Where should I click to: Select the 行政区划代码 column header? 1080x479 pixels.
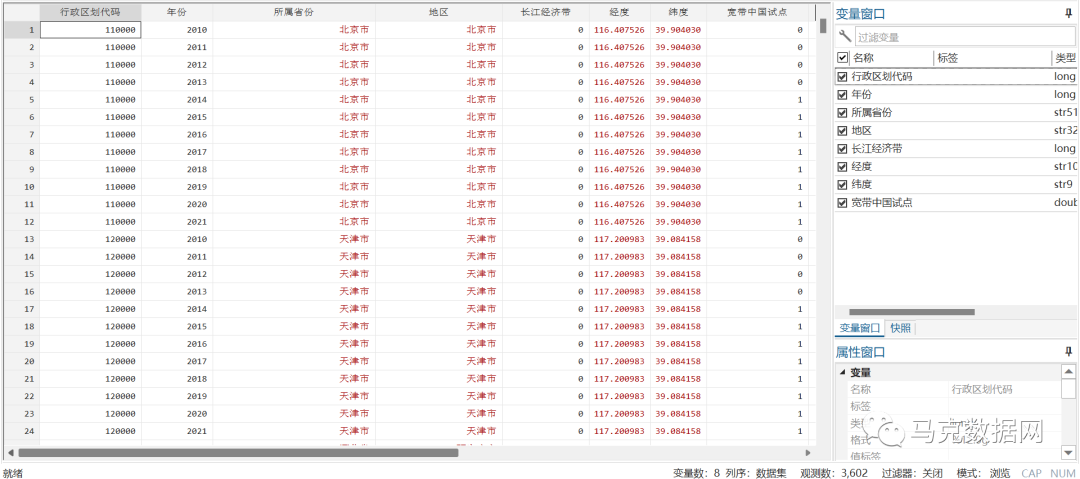[91, 12]
